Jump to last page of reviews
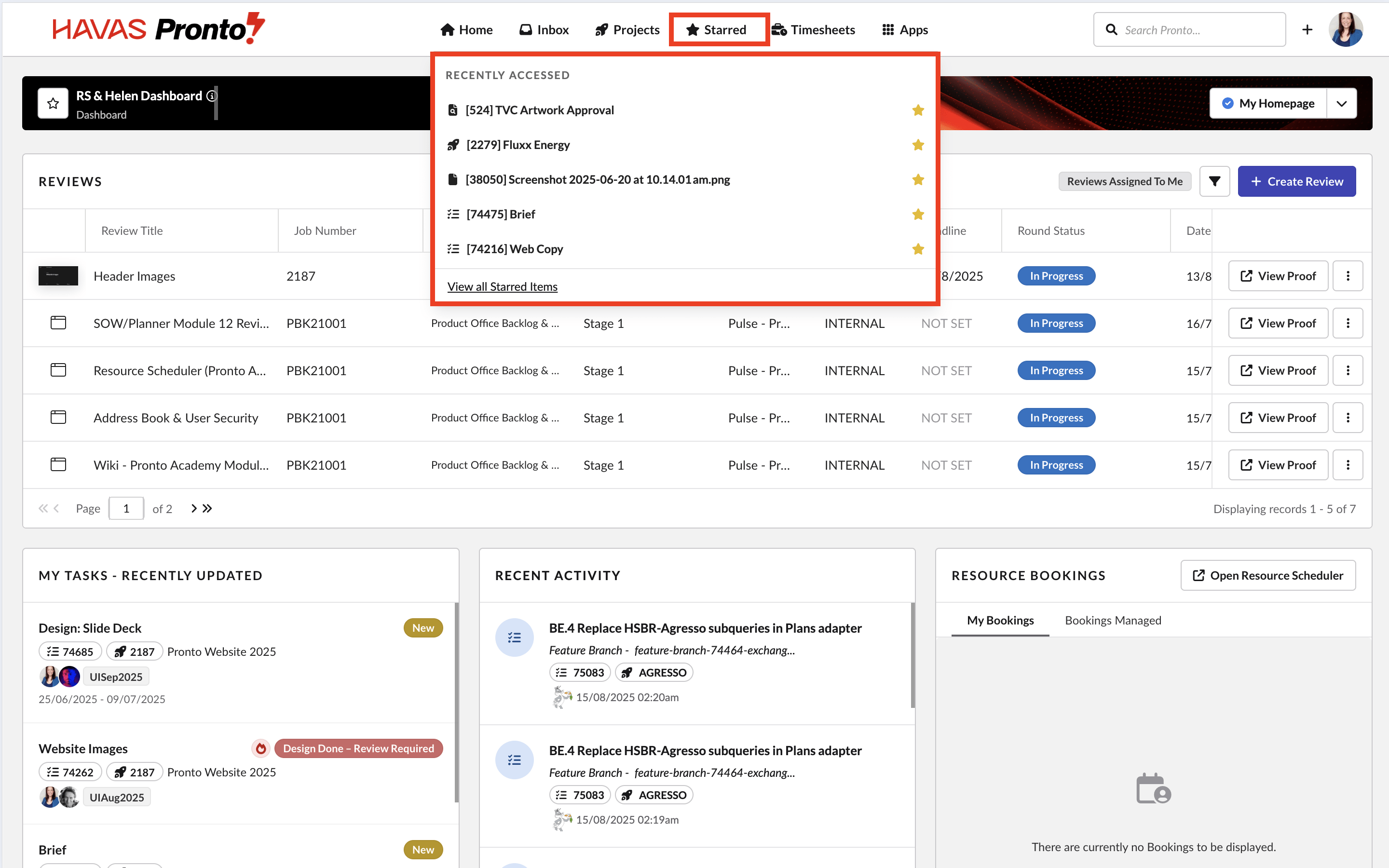This screenshot has height=868, width=1389. click(208, 508)
